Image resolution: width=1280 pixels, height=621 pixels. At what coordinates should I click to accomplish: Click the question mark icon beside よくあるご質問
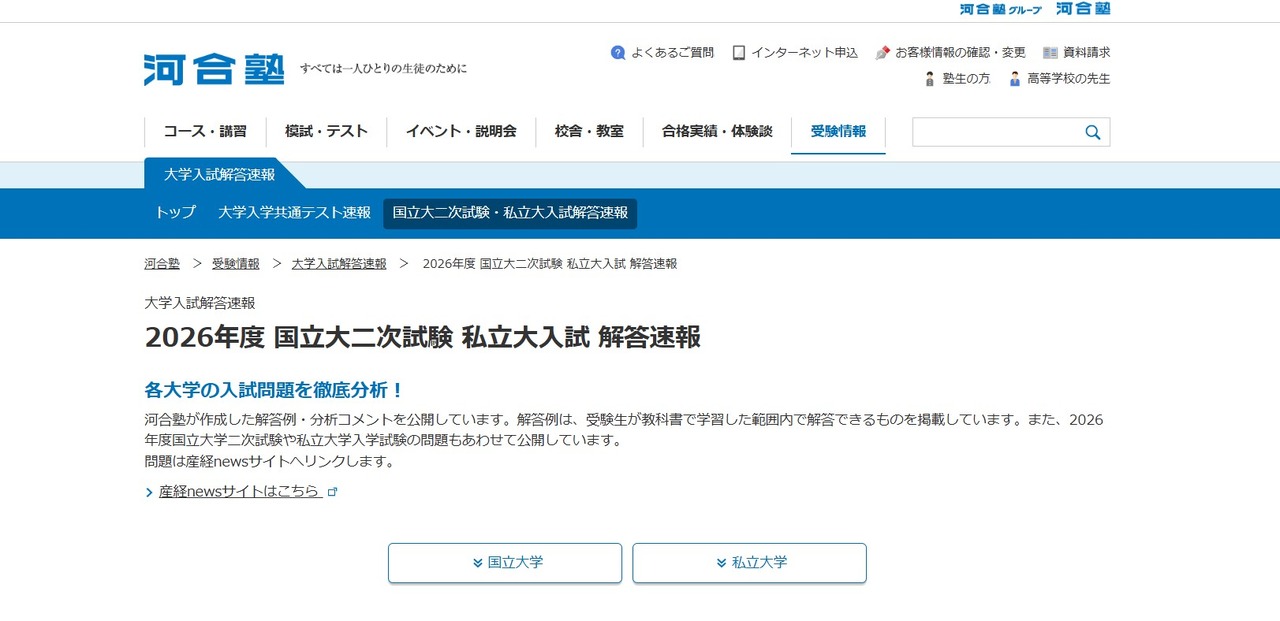tap(618, 53)
